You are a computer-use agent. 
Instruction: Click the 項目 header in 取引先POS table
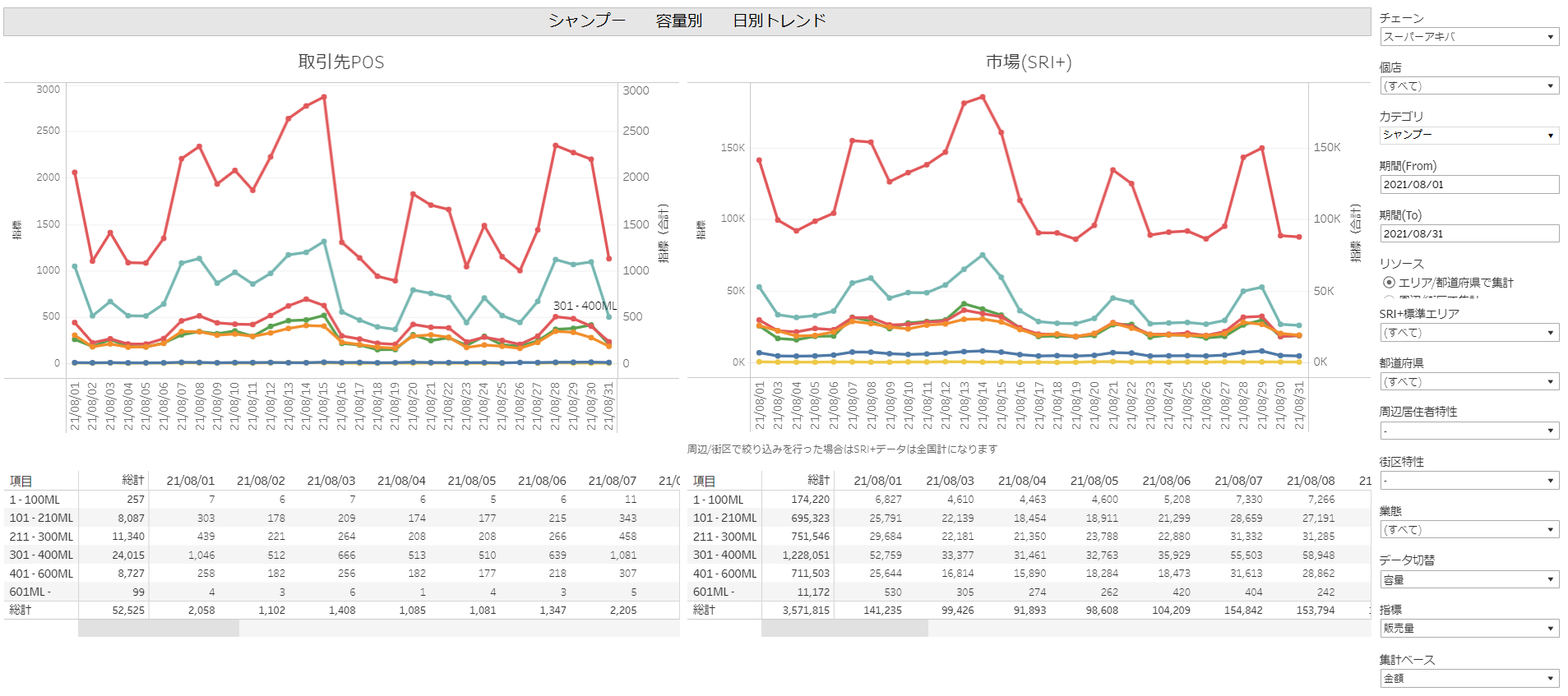[21, 482]
